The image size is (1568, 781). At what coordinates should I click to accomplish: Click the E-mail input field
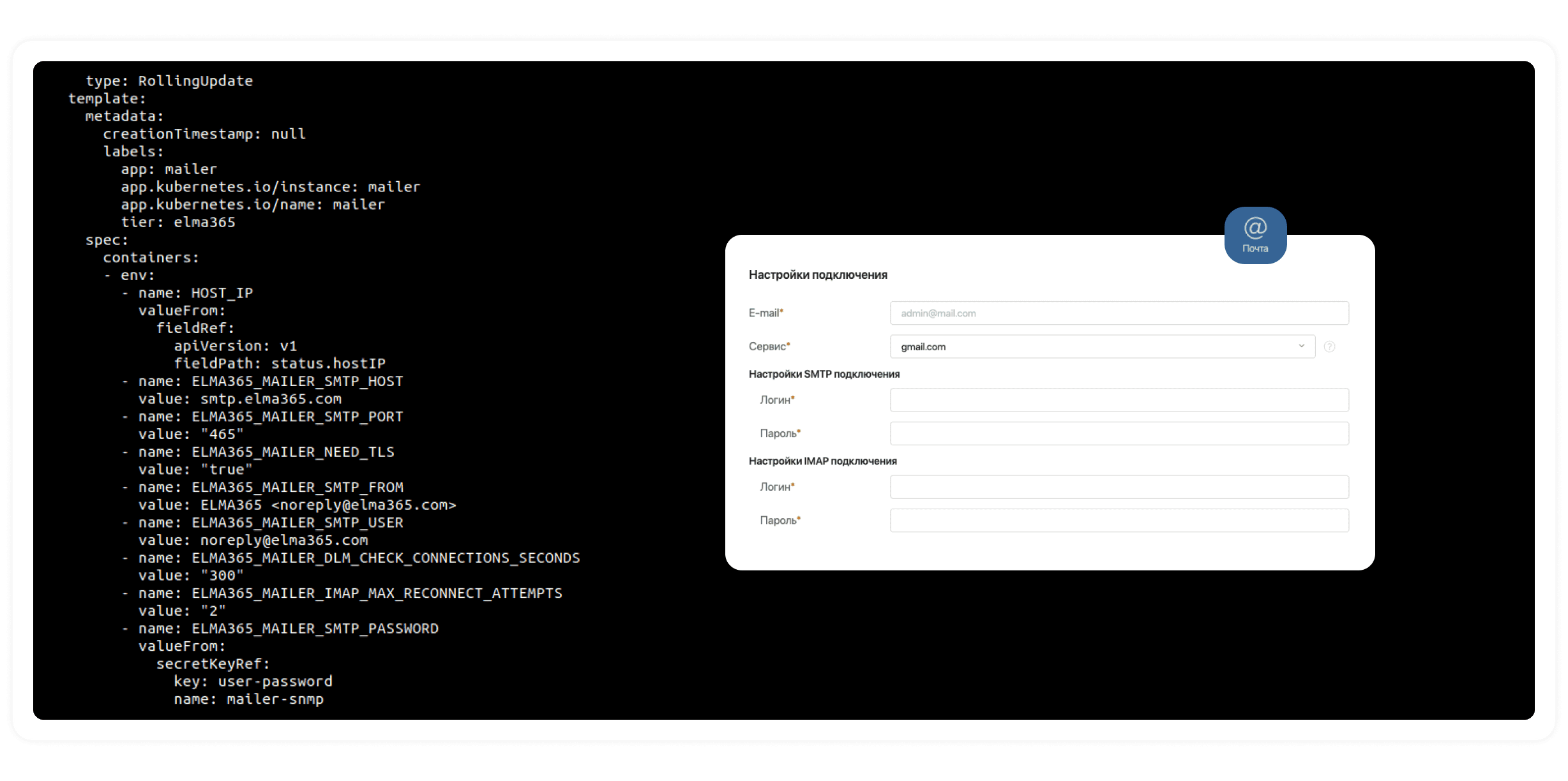[x=1119, y=313]
